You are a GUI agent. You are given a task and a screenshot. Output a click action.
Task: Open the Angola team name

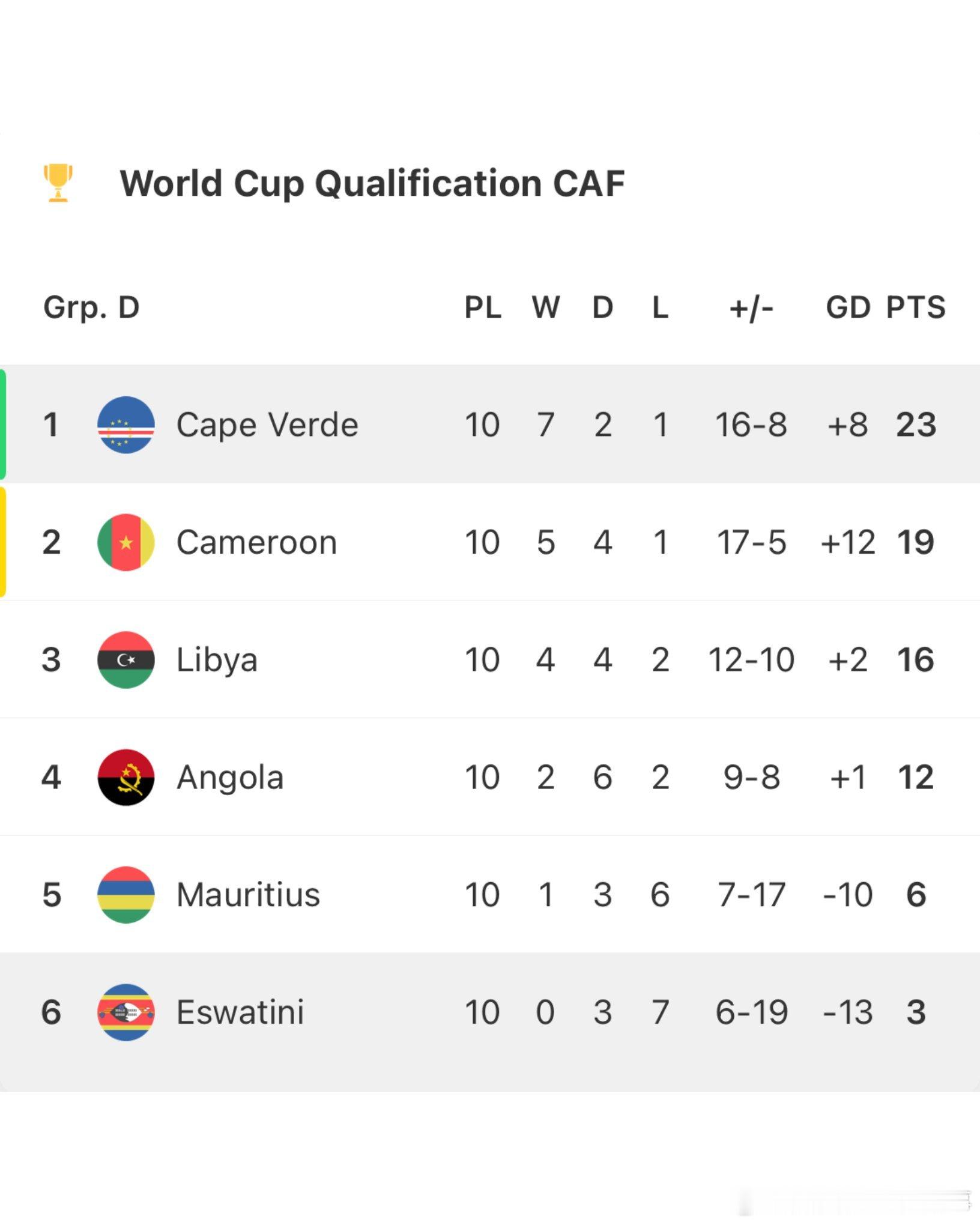click(230, 777)
